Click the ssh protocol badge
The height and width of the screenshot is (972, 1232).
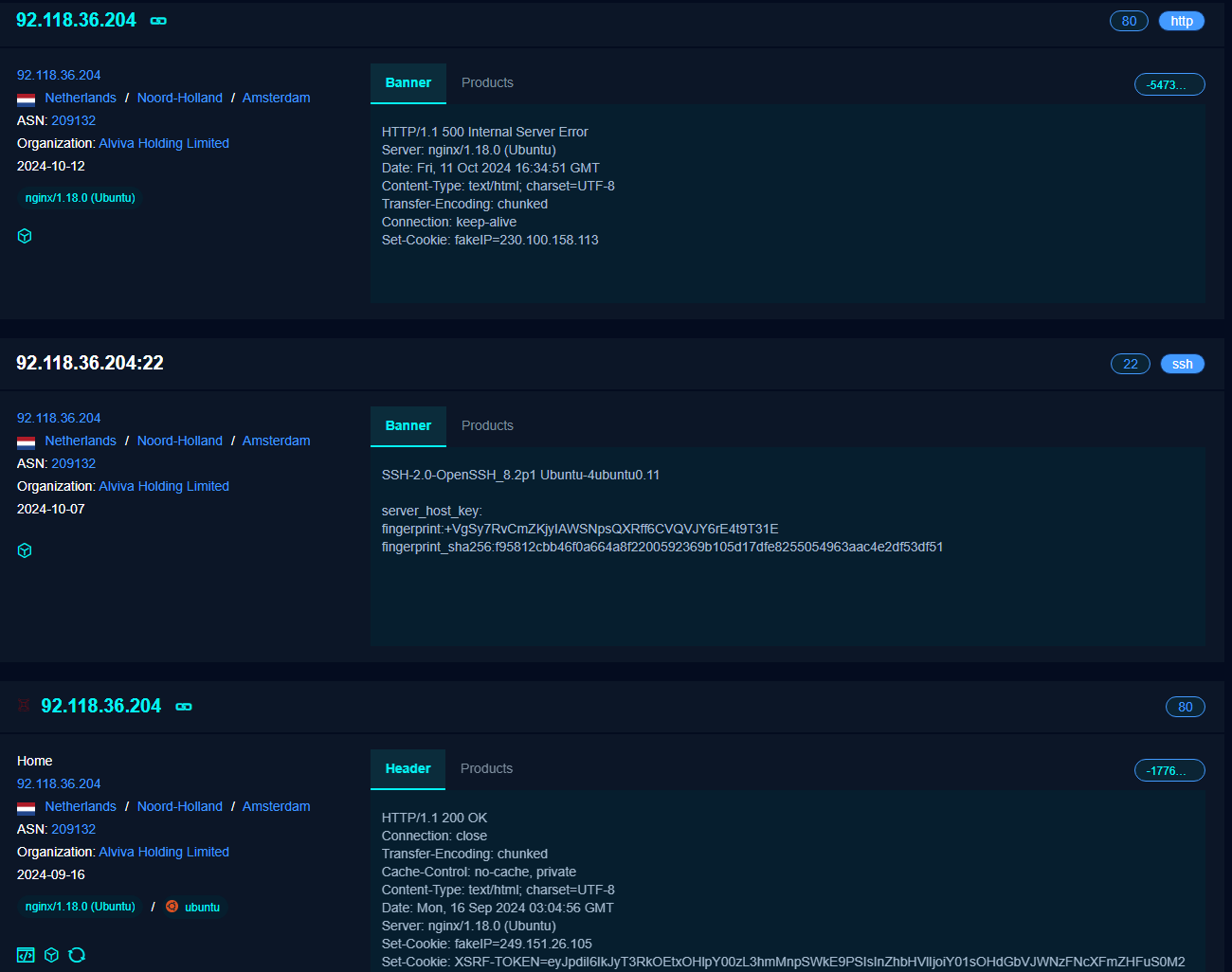1182,364
